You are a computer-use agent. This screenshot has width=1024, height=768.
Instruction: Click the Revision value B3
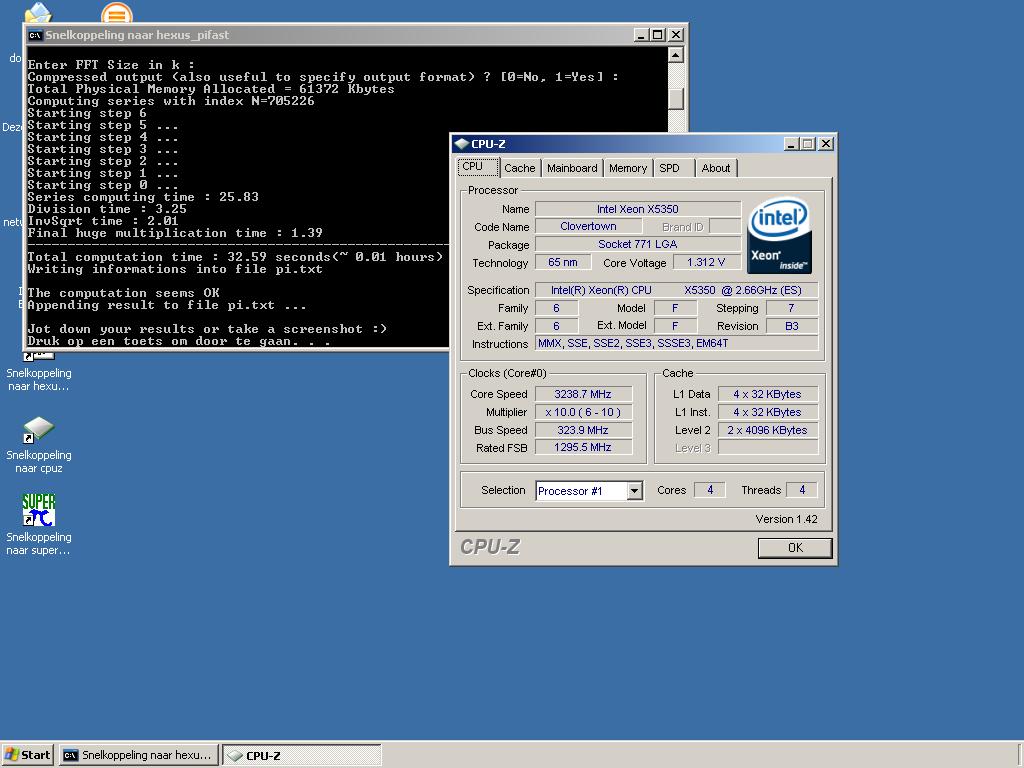(792, 326)
